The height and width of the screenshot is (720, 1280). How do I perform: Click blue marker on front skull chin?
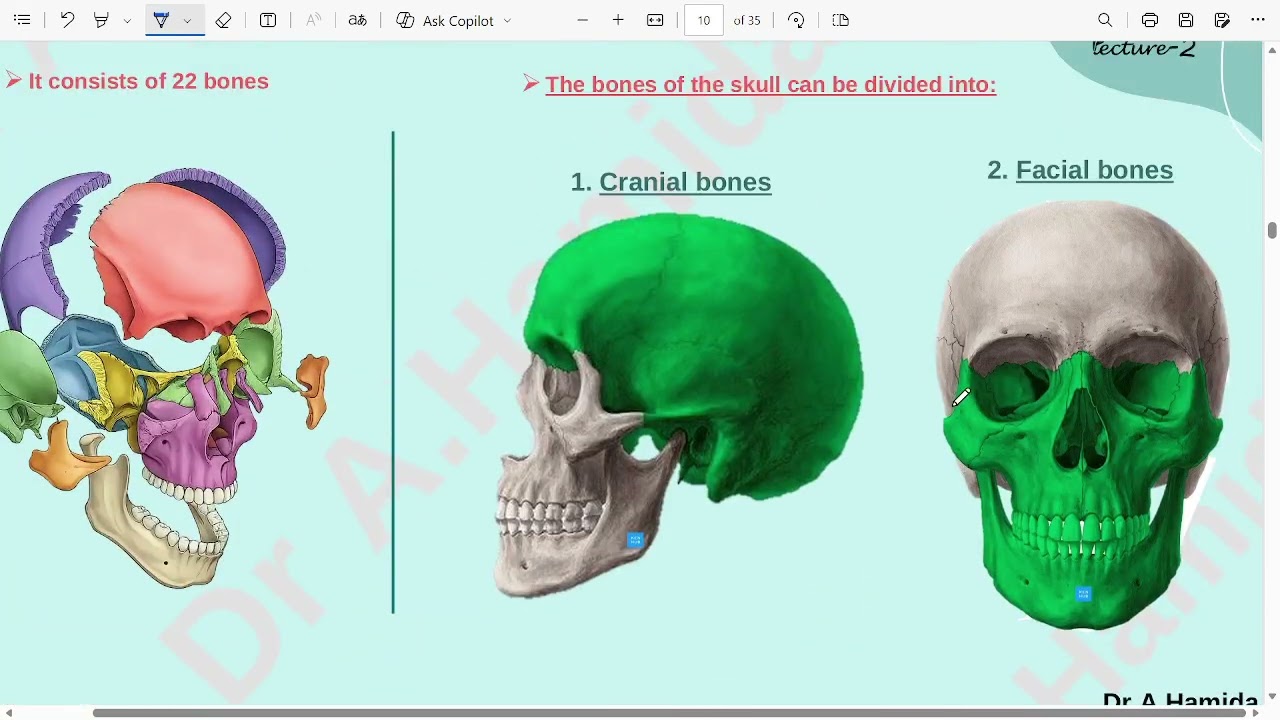pyautogui.click(x=1083, y=594)
